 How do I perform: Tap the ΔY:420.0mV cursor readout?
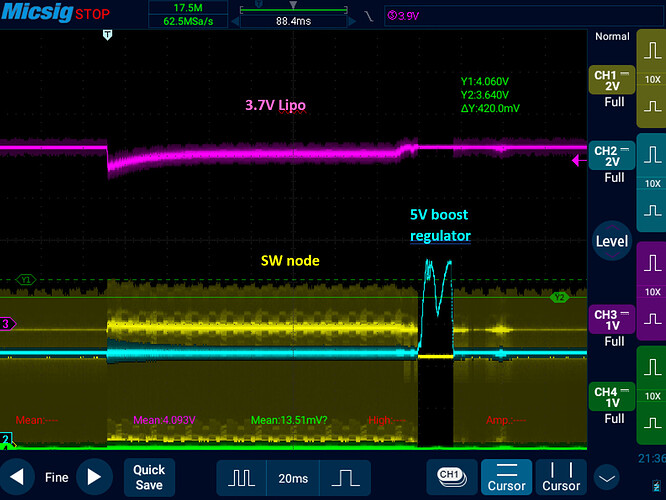(490, 108)
